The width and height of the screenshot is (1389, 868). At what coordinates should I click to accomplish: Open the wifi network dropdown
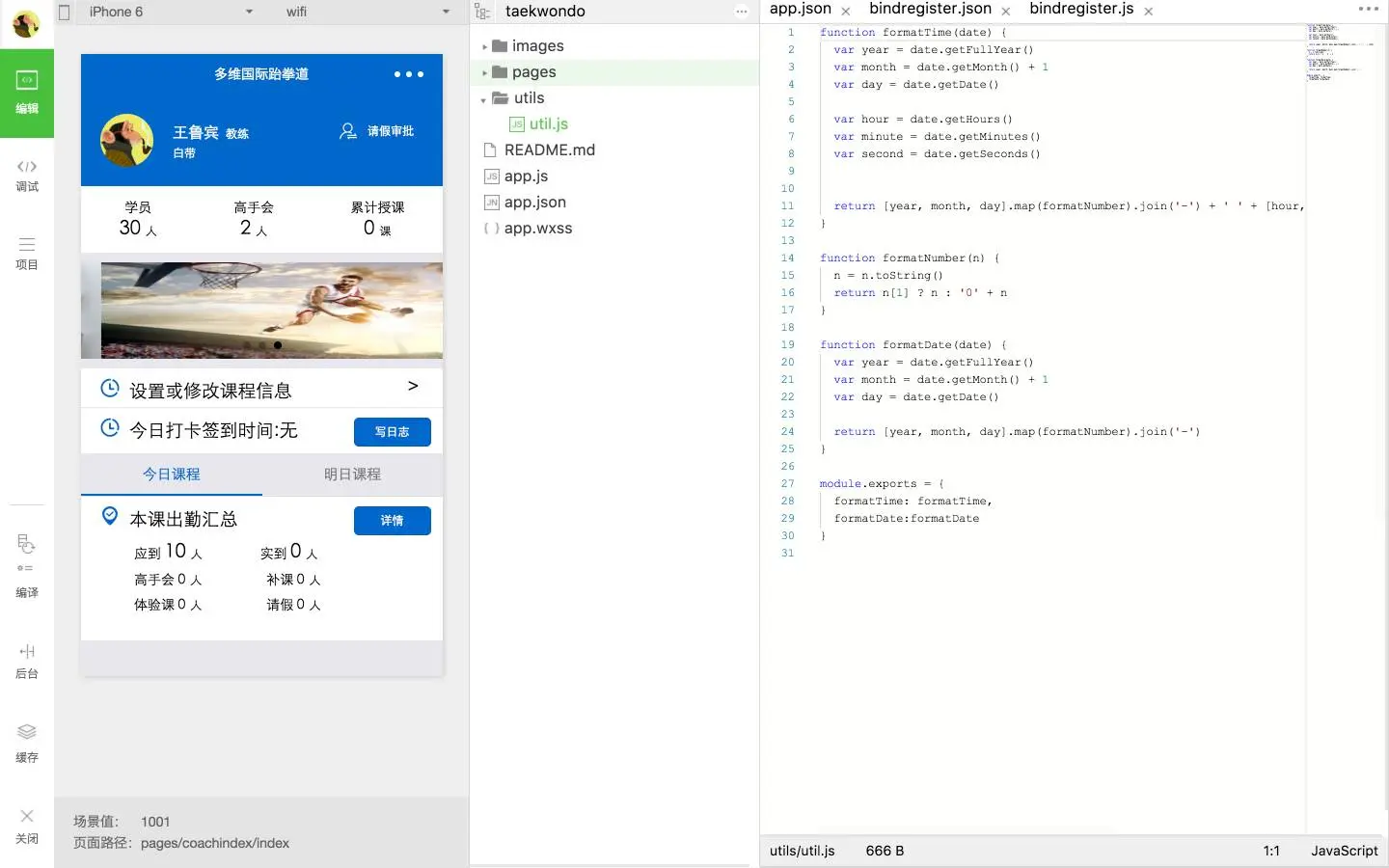(368, 12)
